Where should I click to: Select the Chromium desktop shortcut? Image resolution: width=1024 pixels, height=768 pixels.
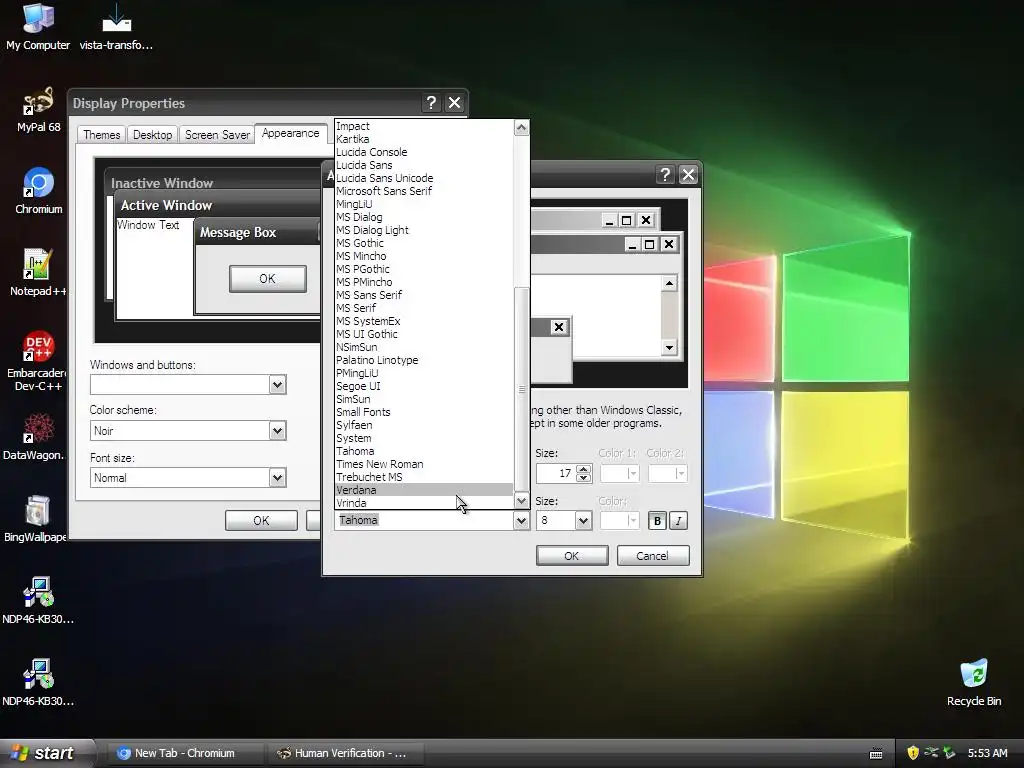(39, 191)
